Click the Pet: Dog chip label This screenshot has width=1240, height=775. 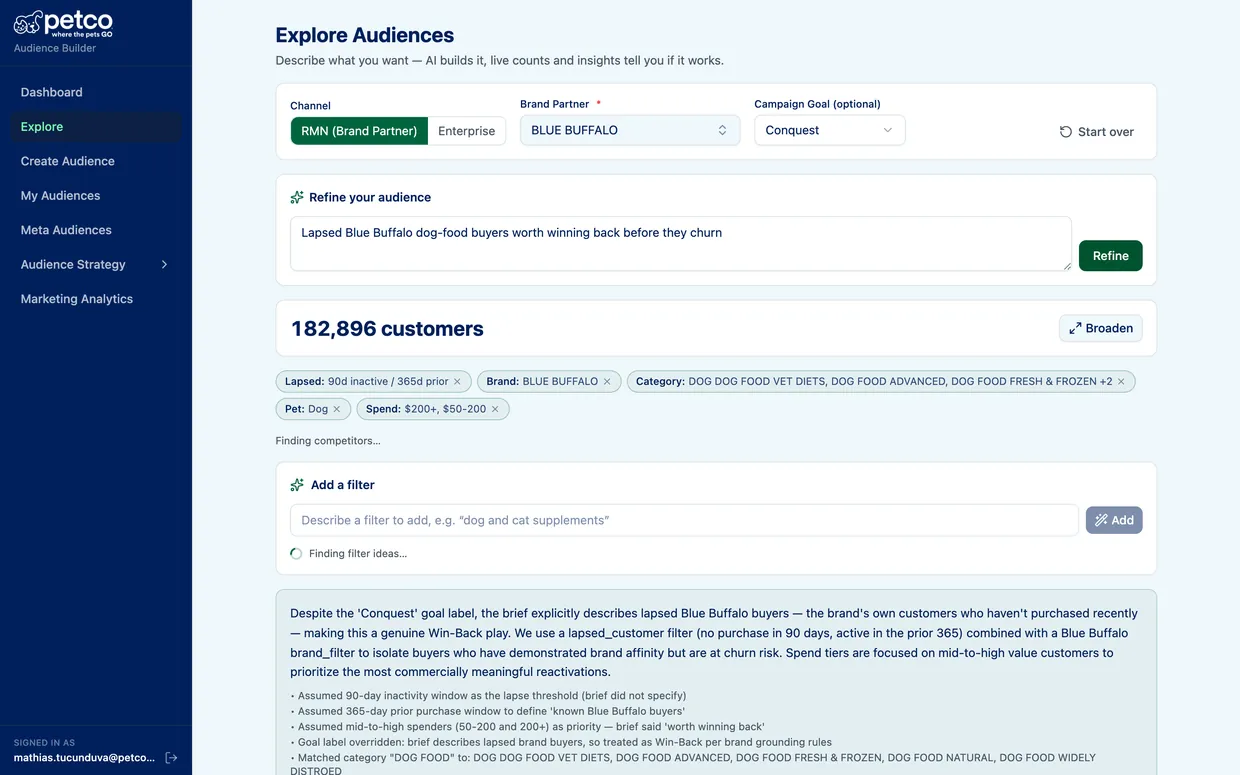click(306, 409)
